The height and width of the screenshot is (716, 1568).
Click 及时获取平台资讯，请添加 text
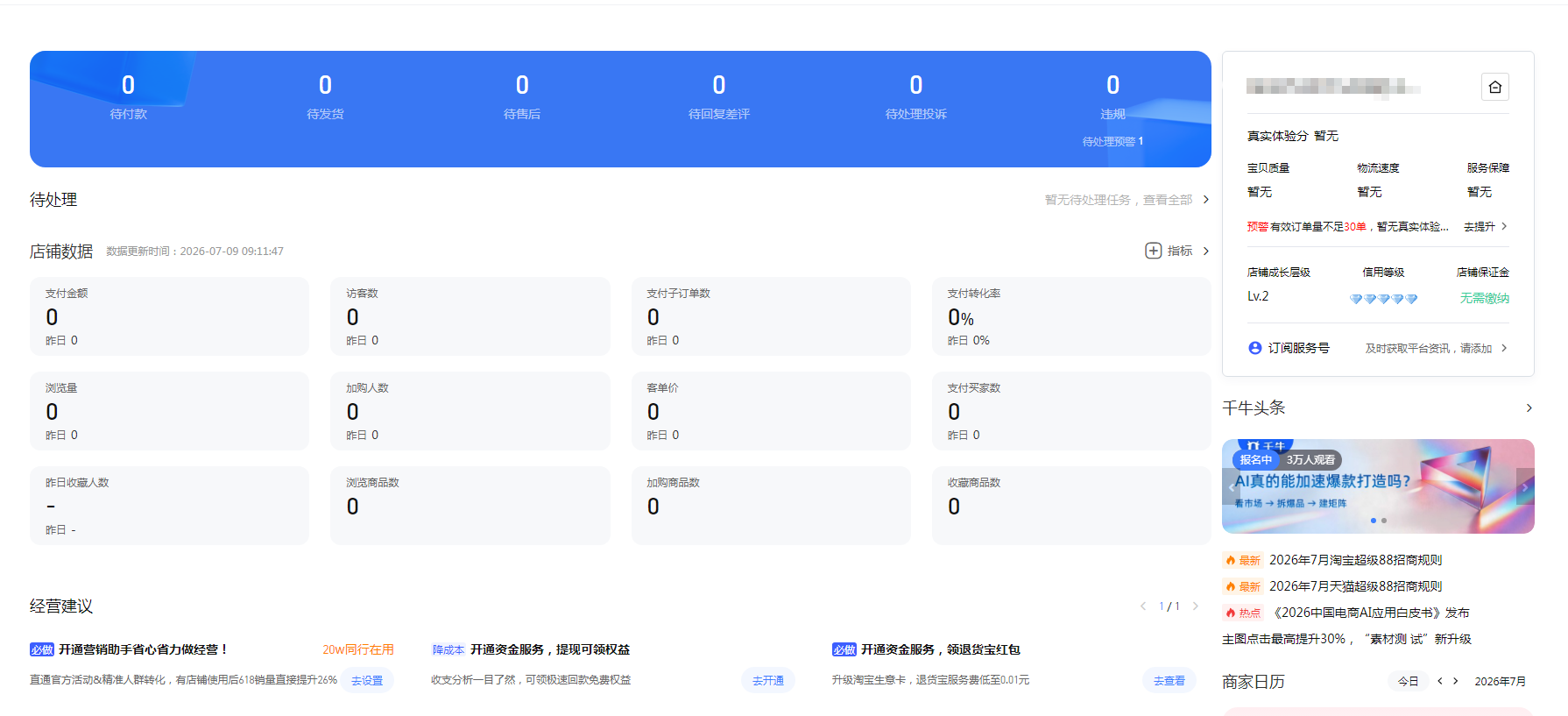1429,348
